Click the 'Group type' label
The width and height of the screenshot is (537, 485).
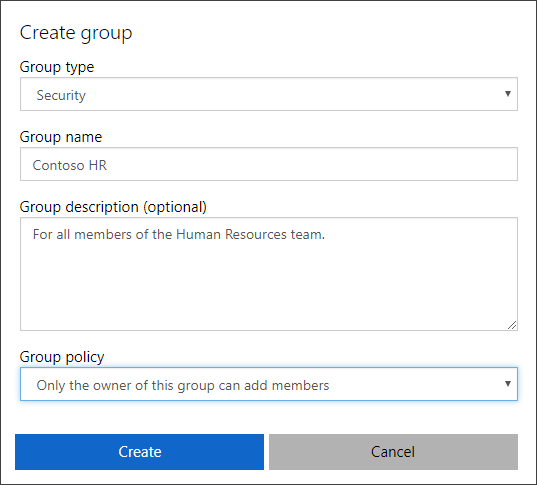point(57,67)
